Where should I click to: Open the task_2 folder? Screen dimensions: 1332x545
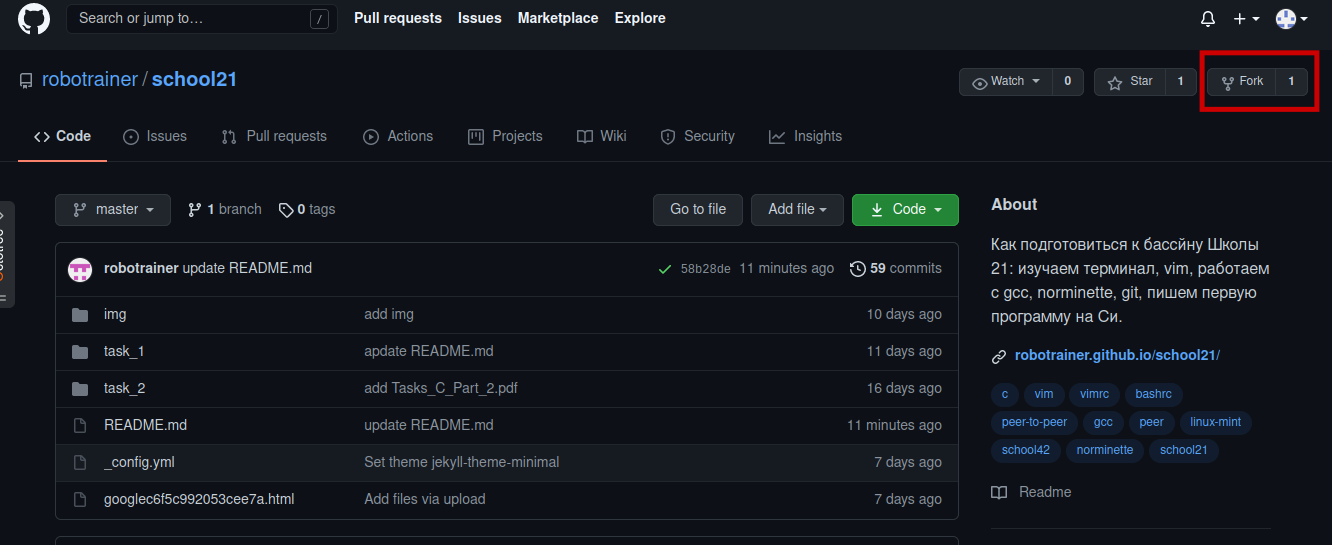tap(125, 389)
